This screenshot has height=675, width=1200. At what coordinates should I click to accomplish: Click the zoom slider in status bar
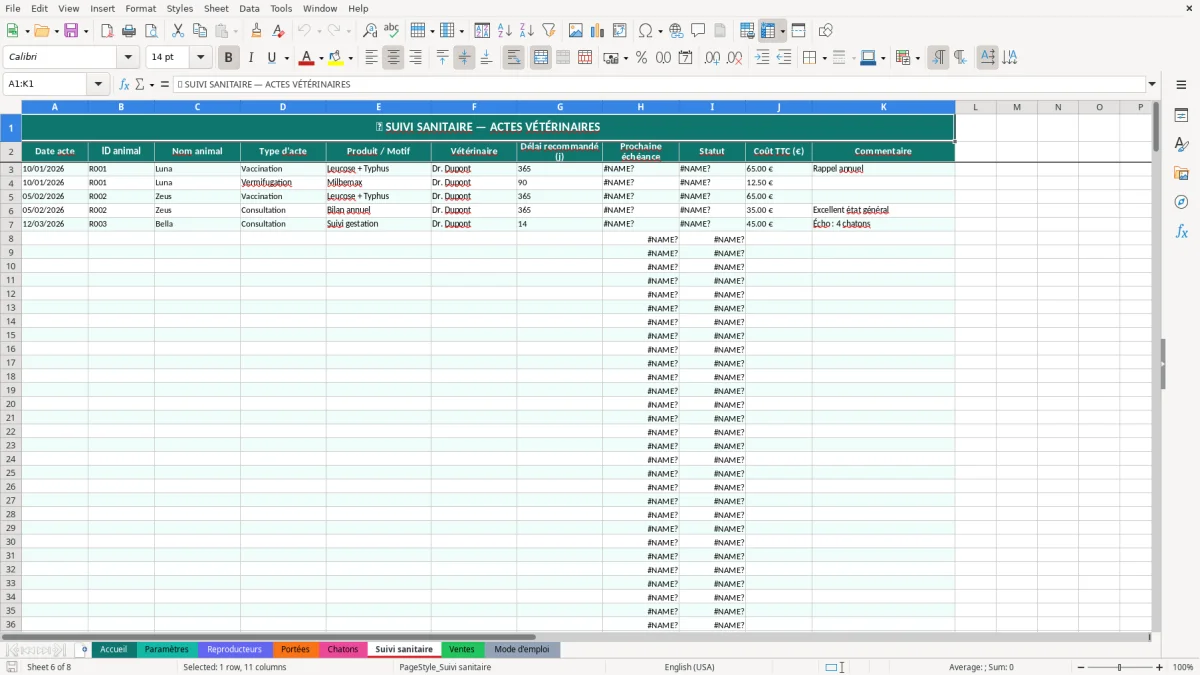[x=1119, y=667]
